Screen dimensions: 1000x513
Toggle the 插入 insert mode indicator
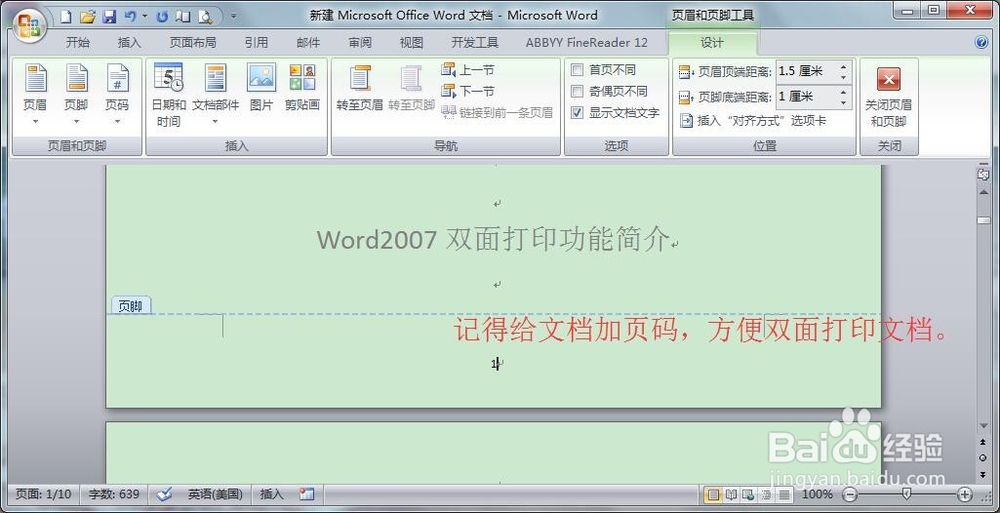(272, 494)
